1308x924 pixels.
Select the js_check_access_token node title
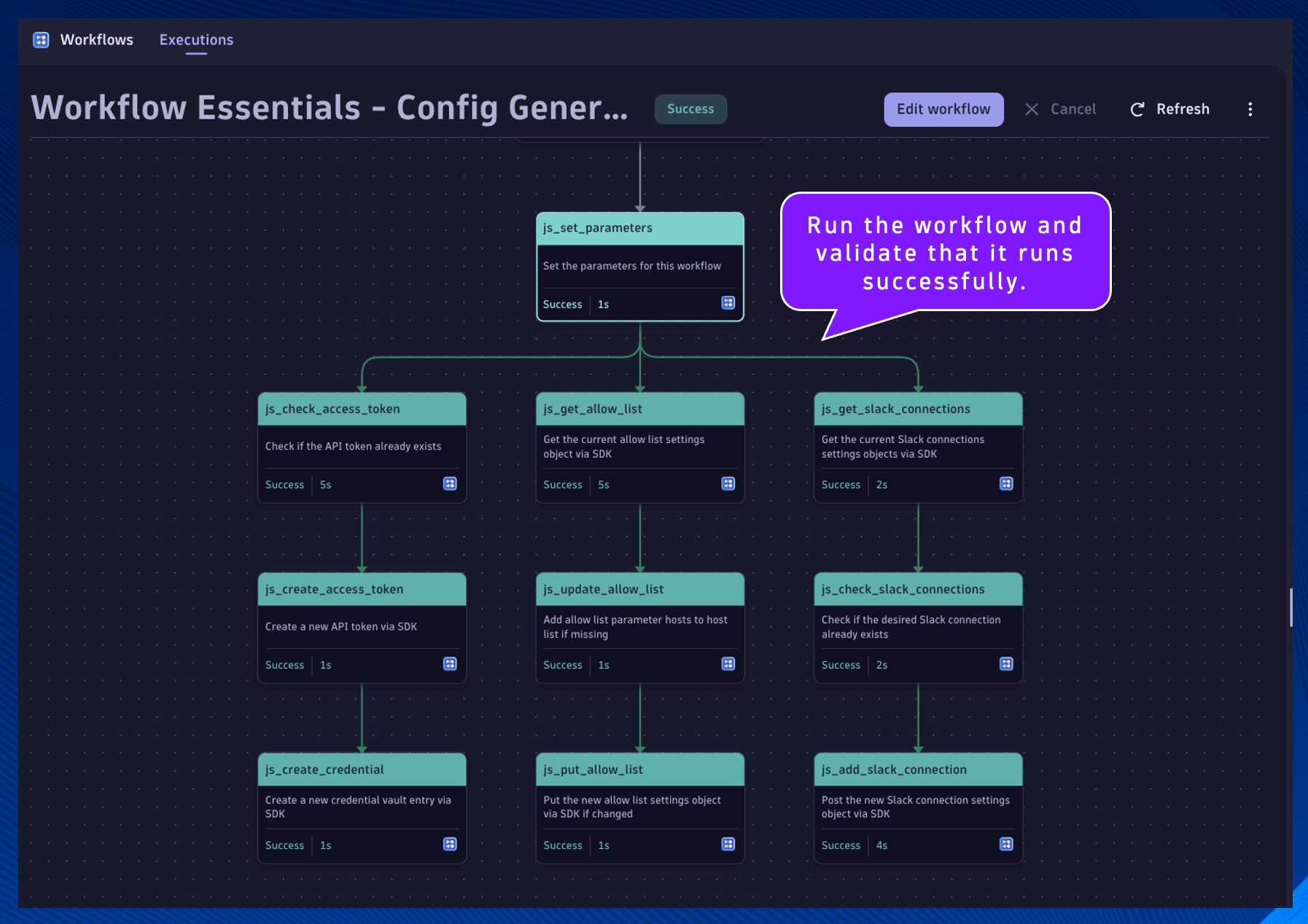(x=332, y=409)
